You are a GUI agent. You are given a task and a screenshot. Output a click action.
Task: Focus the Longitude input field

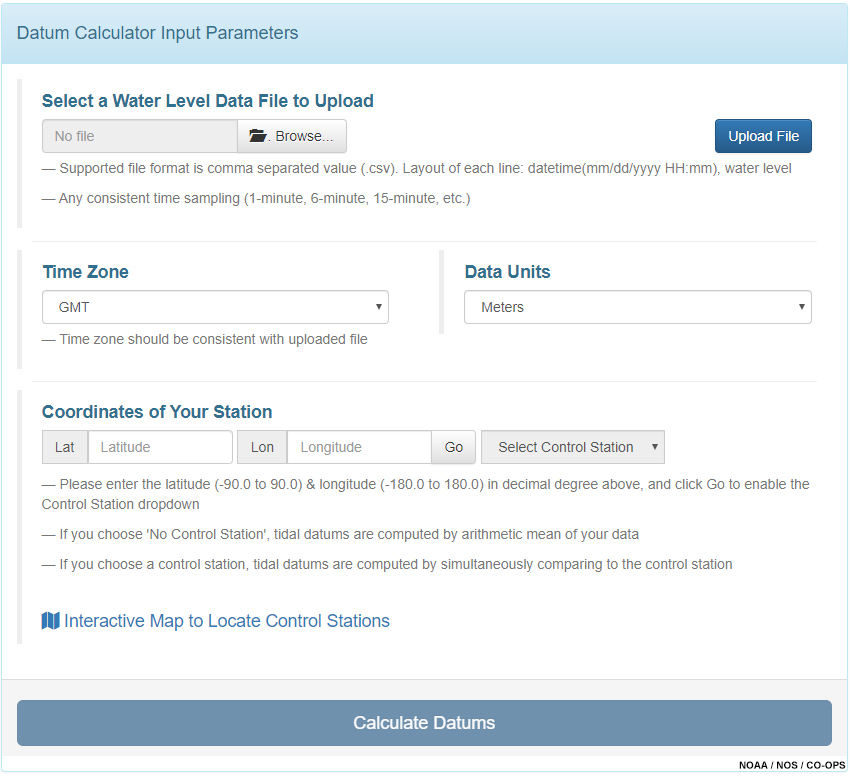pos(359,447)
